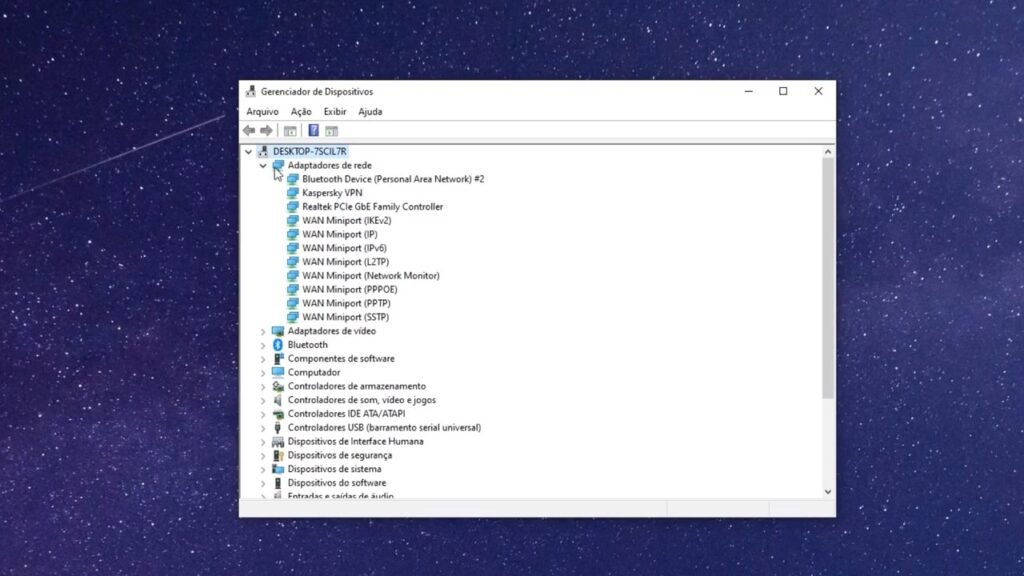Click the vertical scrollbar thumb
Screen dimensions: 1024x576
[x=828, y=278]
